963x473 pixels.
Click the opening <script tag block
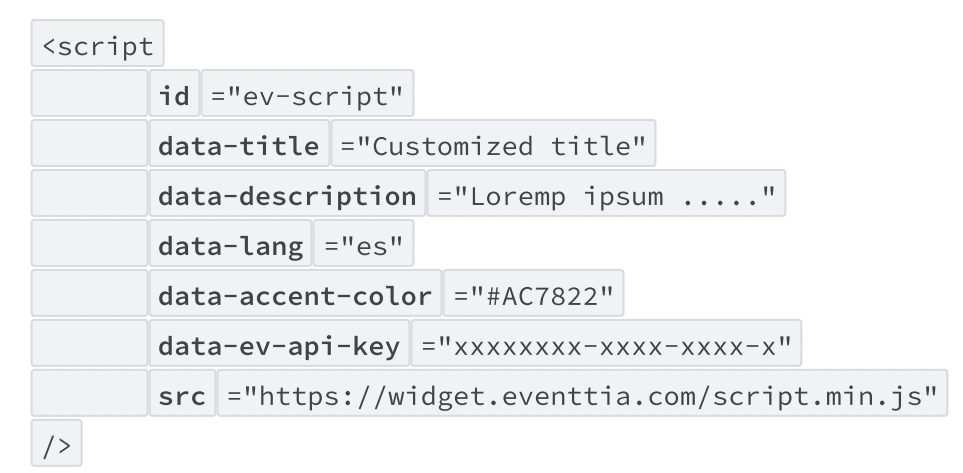click(98, 47)
